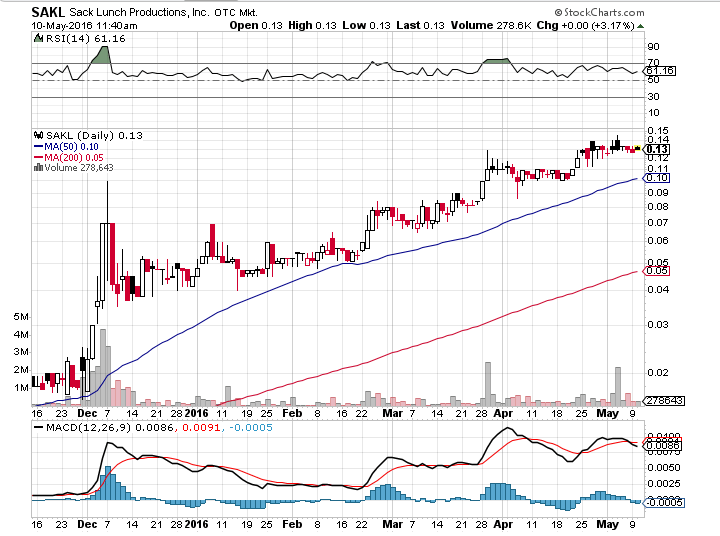Click Apr on the price chart's date axis
The width and height of the screenshot is (720, 536).
coord(503,413)
